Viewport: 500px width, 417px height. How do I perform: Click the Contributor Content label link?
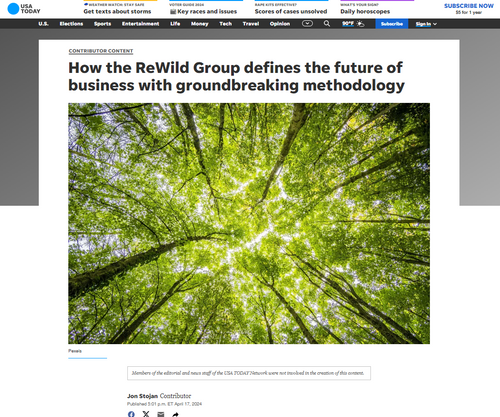(101, 51)
